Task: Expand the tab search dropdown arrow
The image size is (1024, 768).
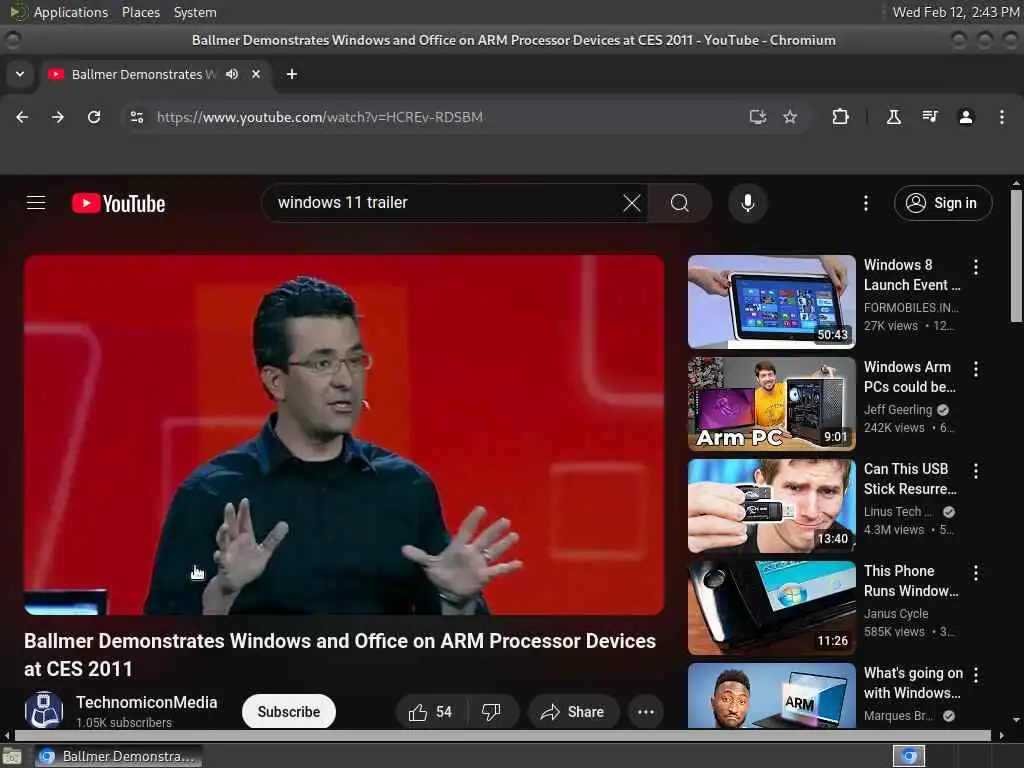Action: (20, 74)
